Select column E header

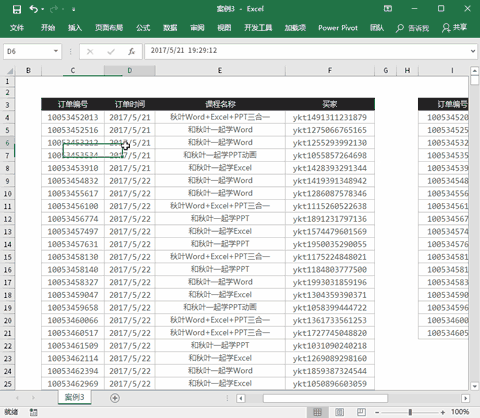220,70
